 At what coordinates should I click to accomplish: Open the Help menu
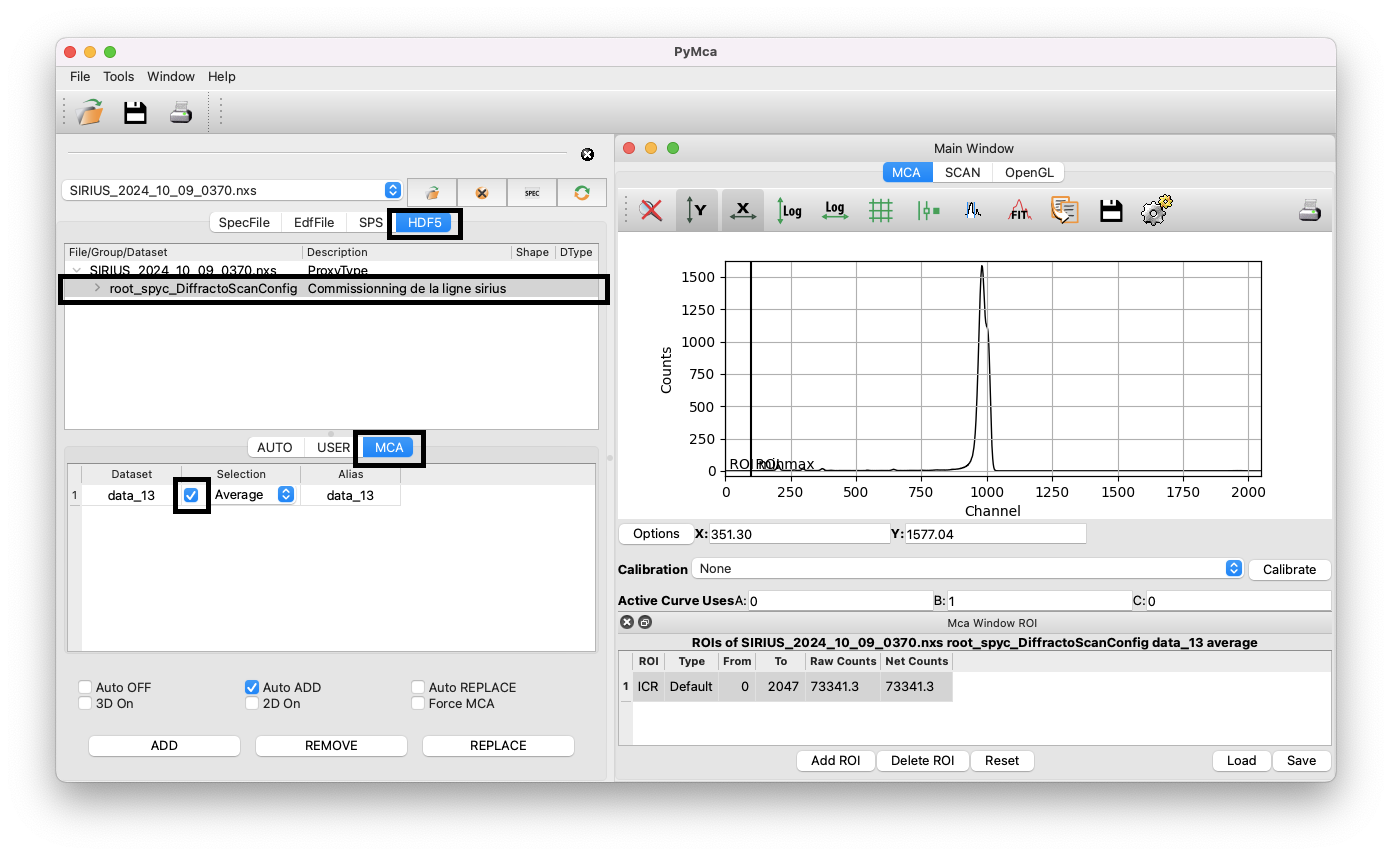point(222,76)
